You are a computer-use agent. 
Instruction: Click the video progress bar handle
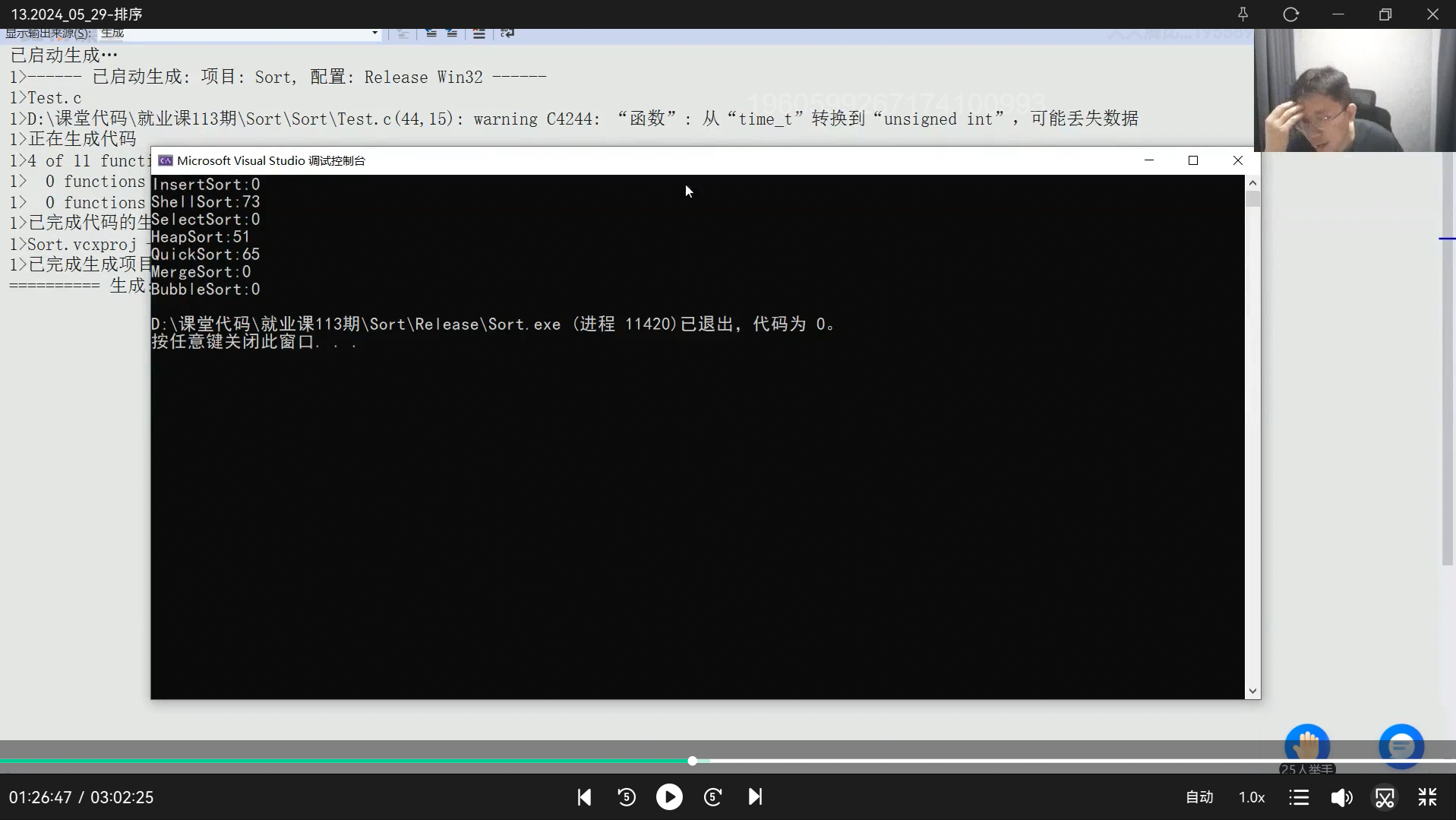click(692, 761)
